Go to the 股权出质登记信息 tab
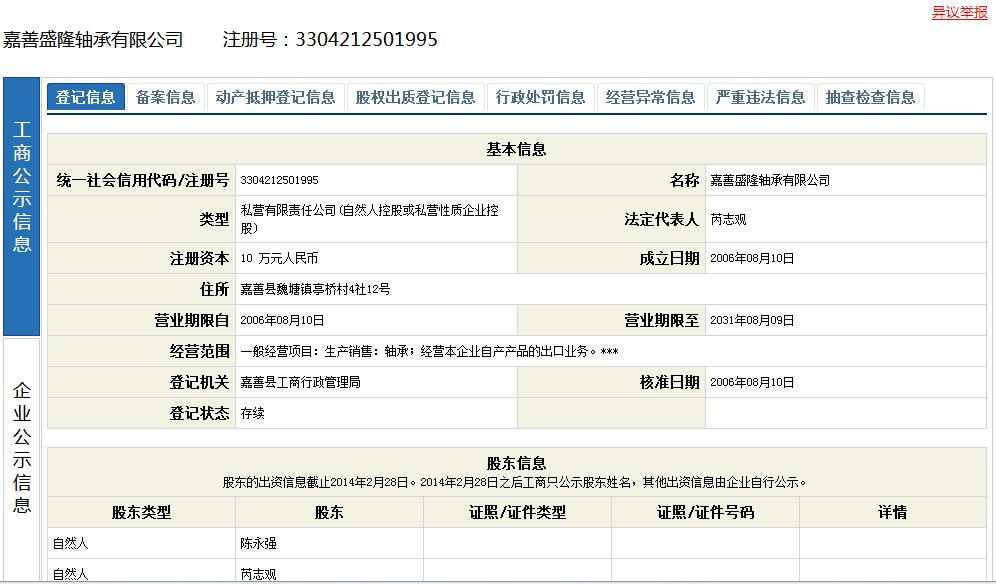The width and height of the screenshot is (996, 584). pos(415,97)
